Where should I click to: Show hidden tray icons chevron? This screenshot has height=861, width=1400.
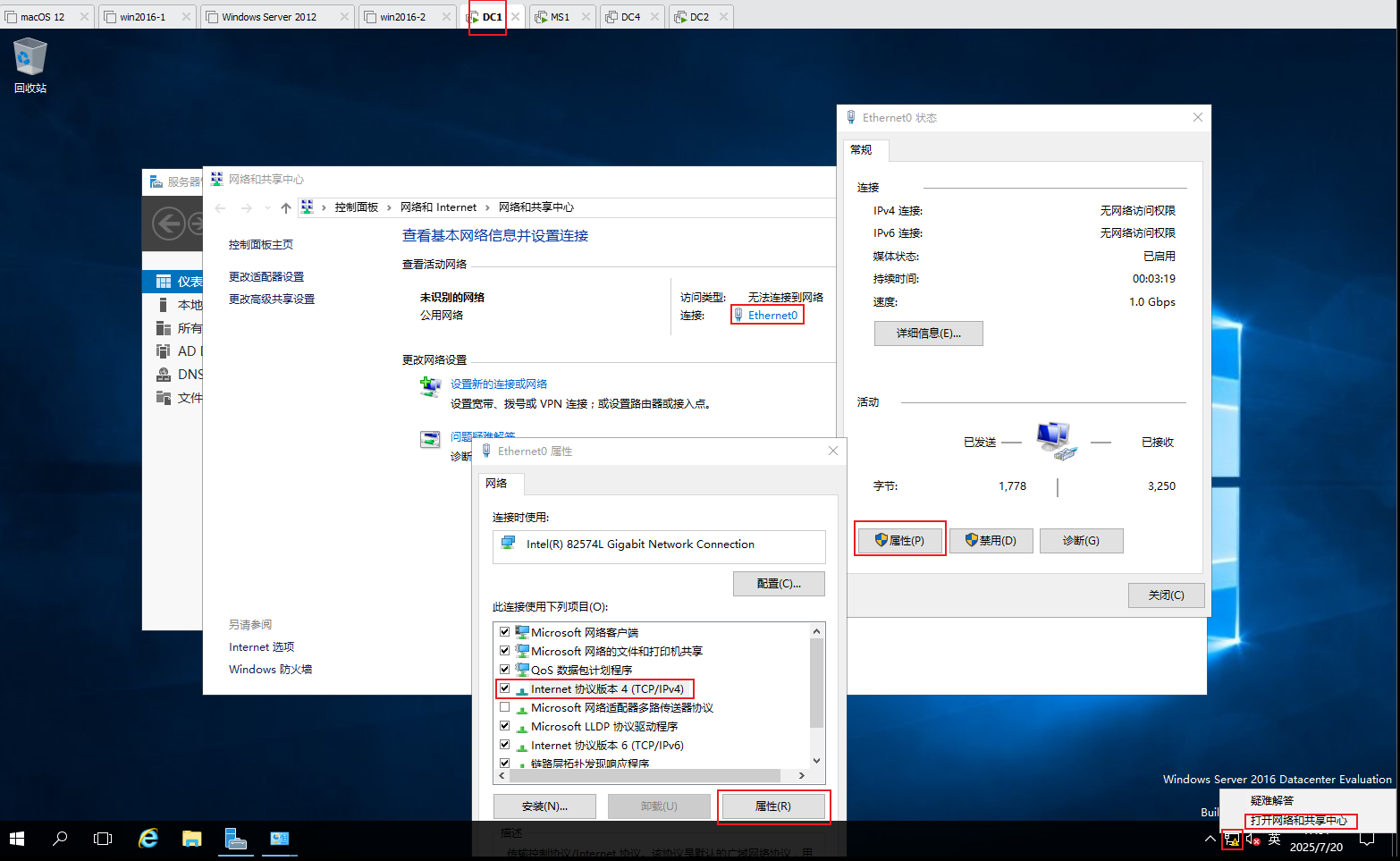1210,840
